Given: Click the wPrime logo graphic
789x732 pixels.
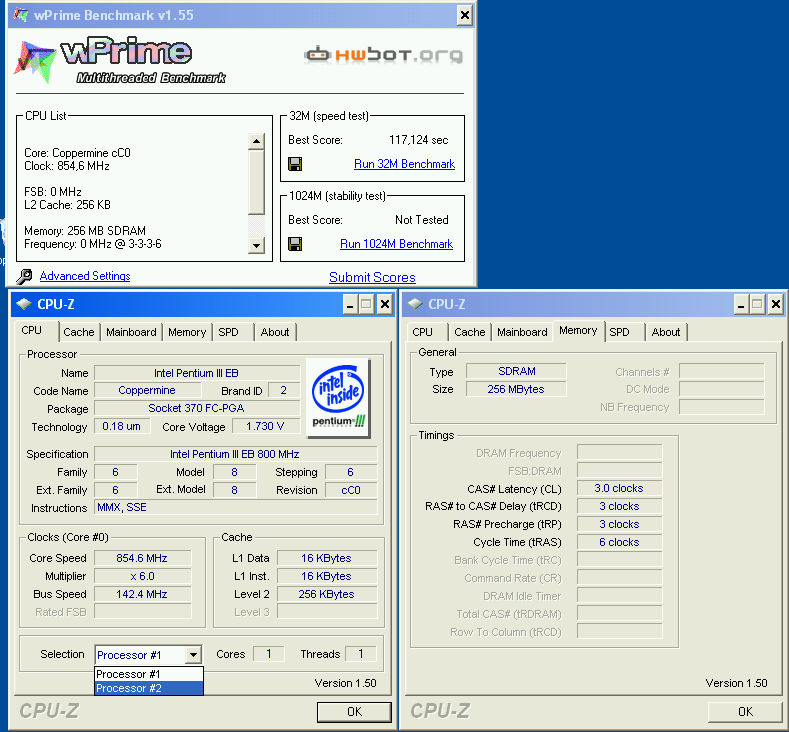Looking at the screenshot, I should click(x=120, y=59).
